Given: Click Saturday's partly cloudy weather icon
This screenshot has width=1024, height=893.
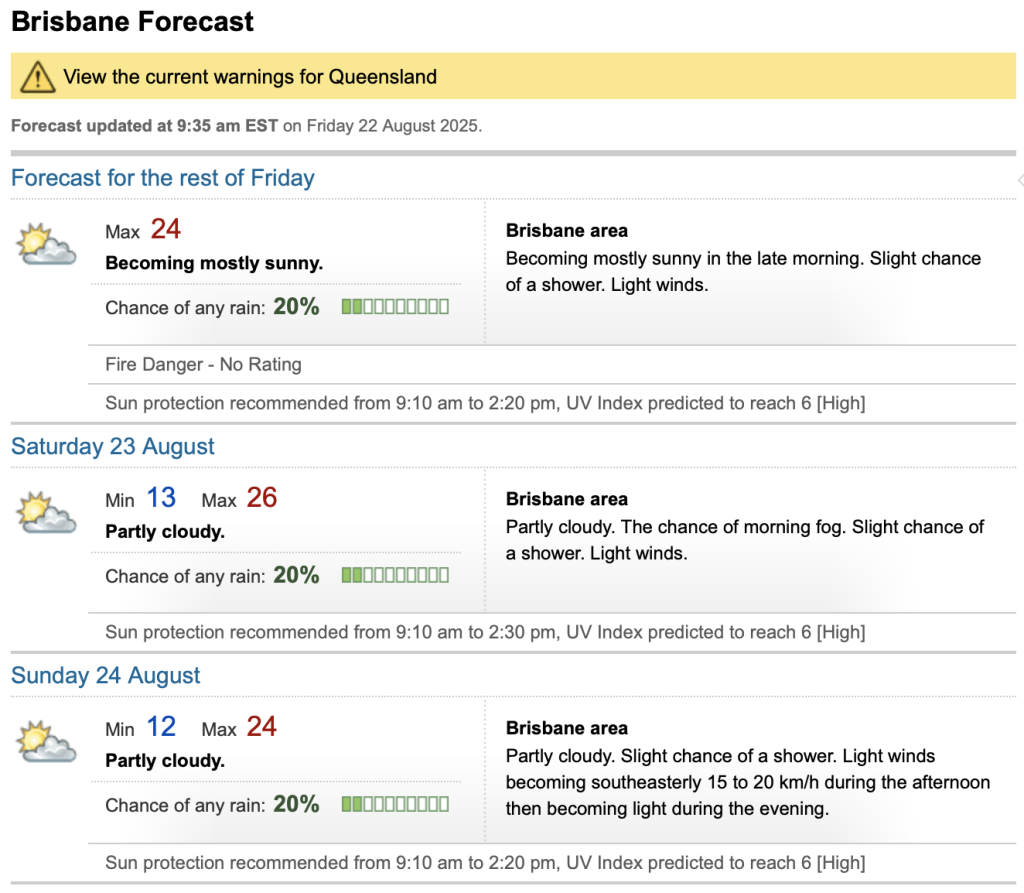Looking at the screenshot, I should pos(47,512).
